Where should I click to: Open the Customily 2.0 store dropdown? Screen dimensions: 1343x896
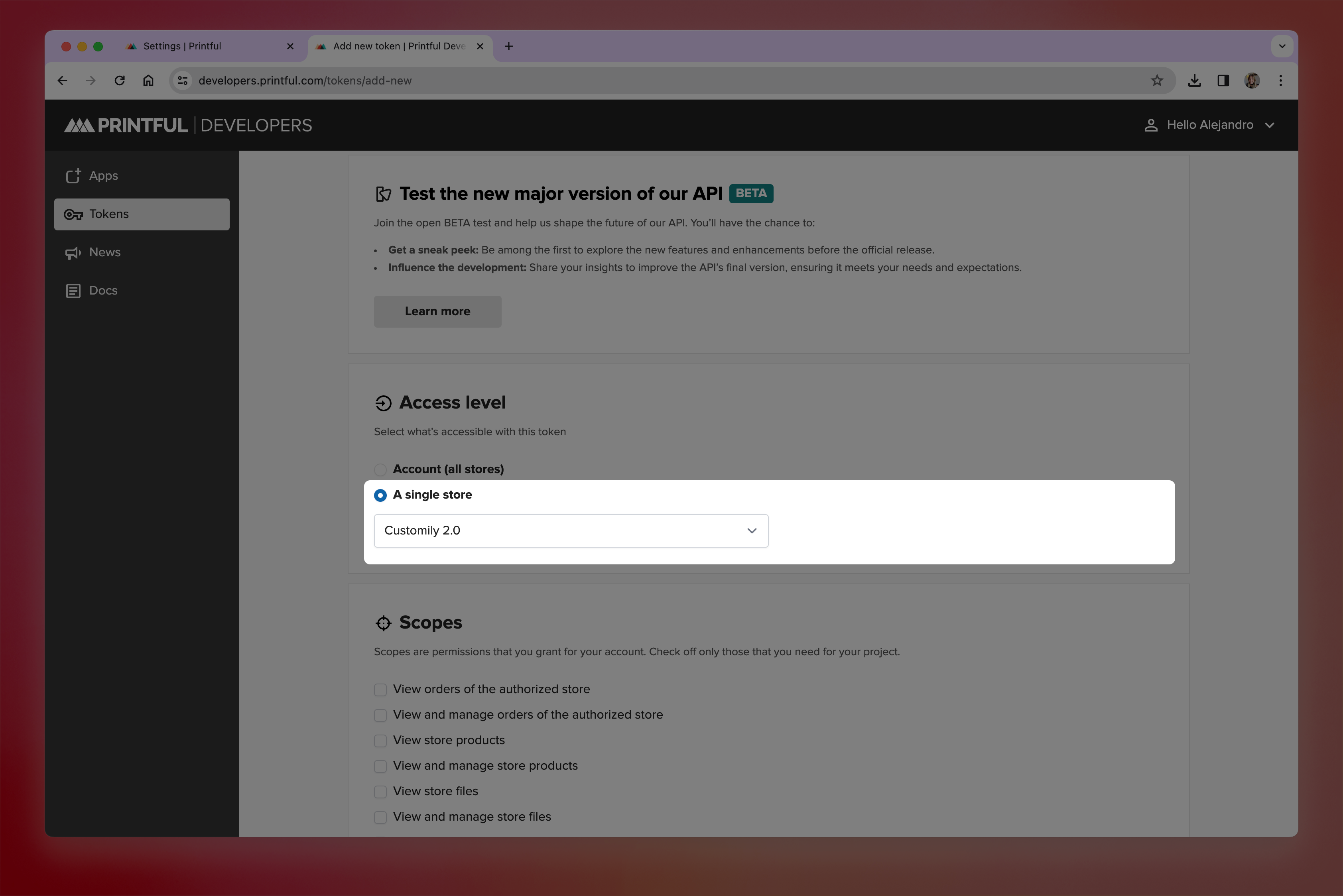(571, 531)
